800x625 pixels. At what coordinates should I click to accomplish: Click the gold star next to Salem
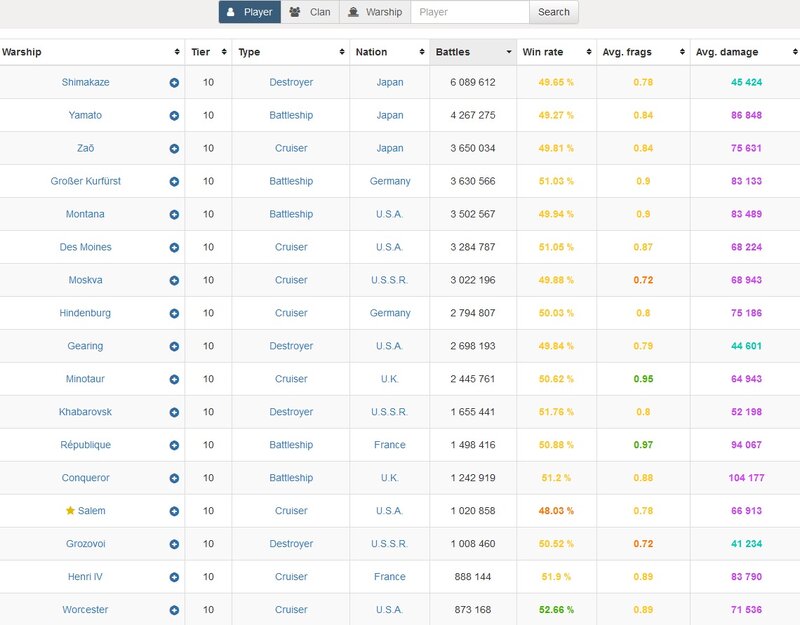pyautogui.click(x=70, y=510)
